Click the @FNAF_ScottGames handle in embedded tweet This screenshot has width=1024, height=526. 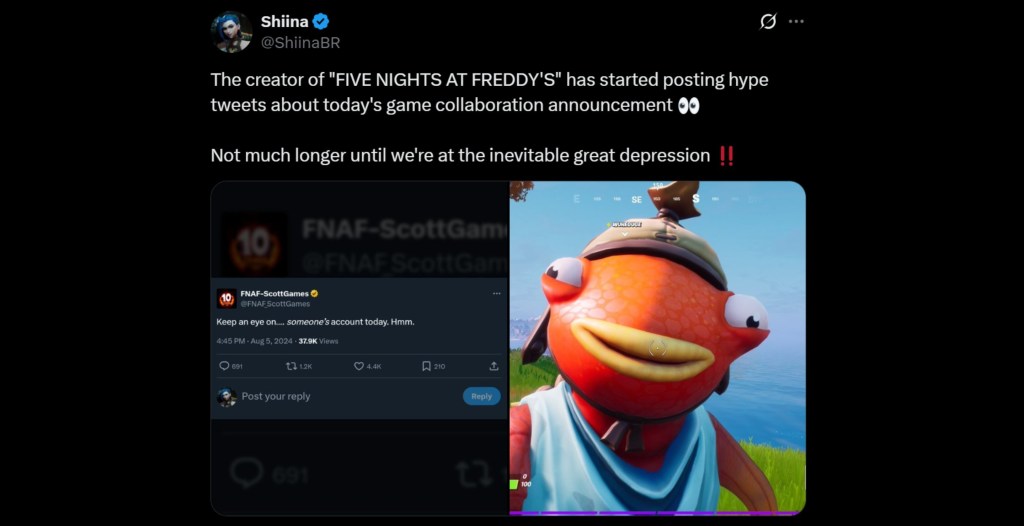(275, 304)
